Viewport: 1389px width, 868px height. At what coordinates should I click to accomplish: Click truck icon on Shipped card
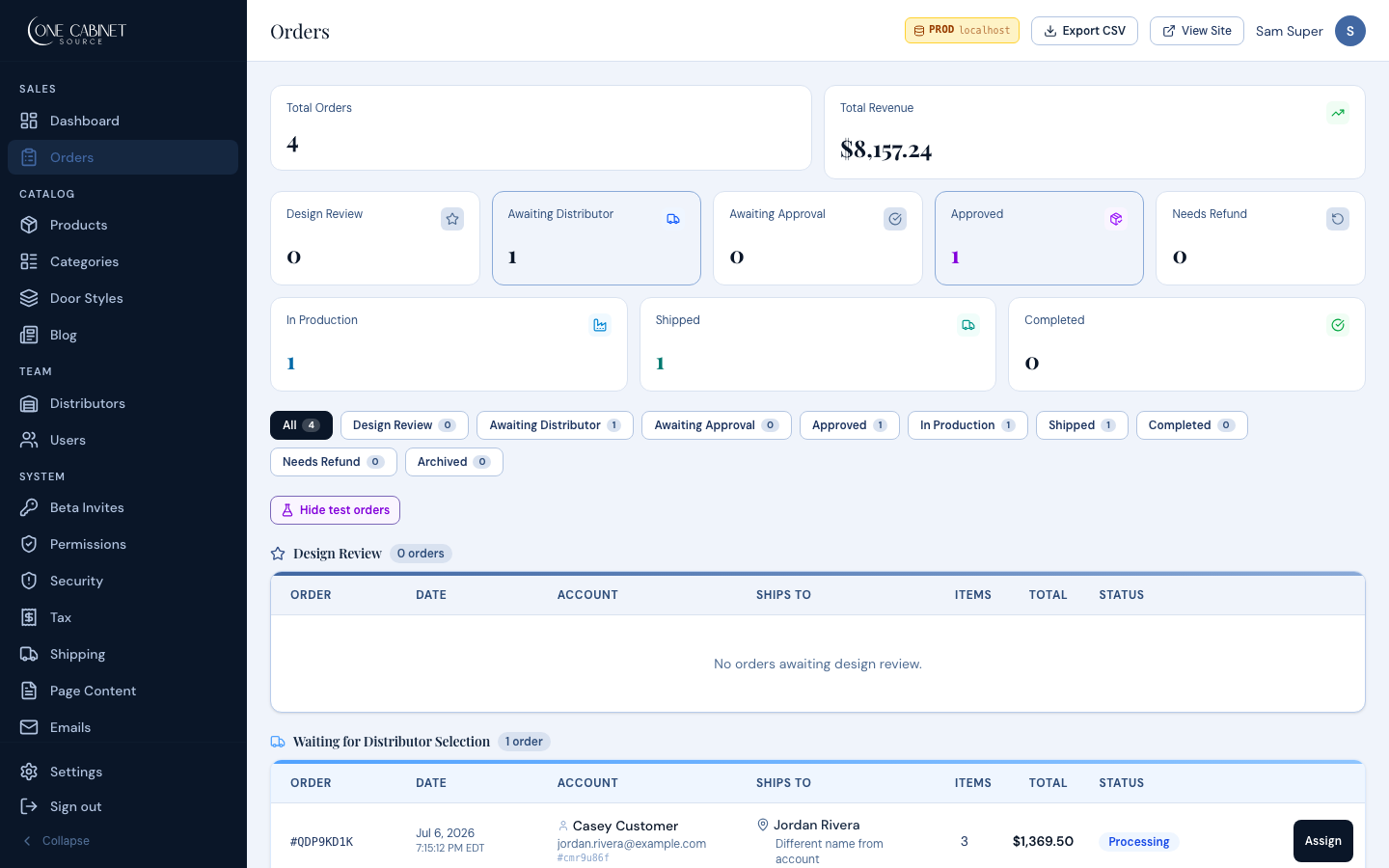coord(968,325)
